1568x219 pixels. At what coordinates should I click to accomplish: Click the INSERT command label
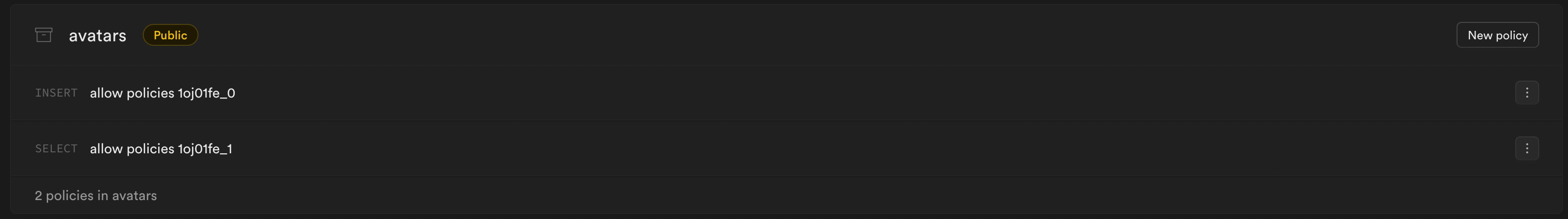pos(56,93)
